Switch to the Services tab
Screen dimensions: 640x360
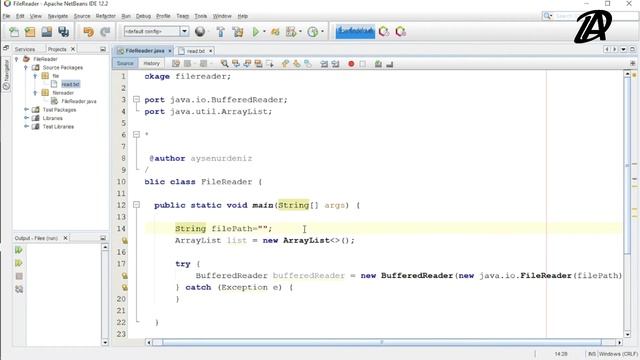click(x=25, y=49)
